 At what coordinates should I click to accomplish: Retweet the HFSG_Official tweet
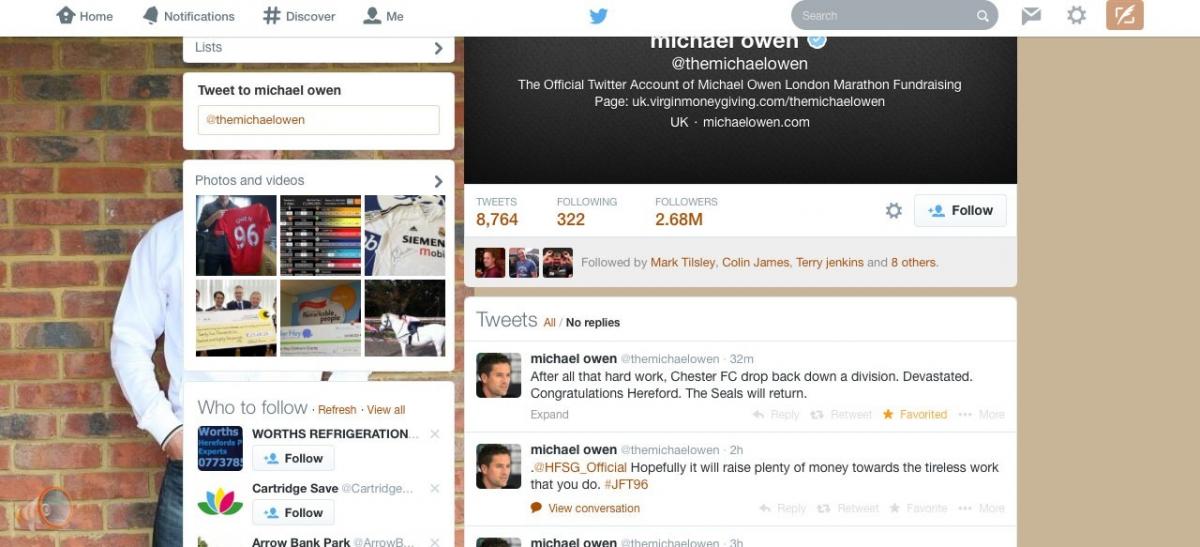849,508
